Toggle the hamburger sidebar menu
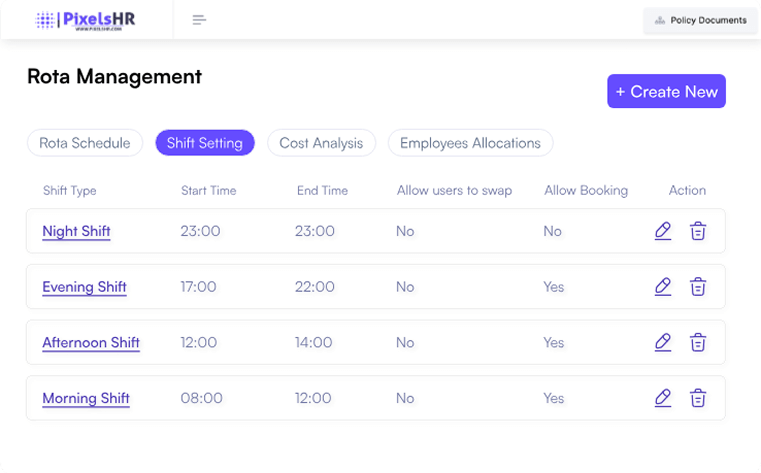The height and width of the screenshot is (473, 761). click(199, 20)
